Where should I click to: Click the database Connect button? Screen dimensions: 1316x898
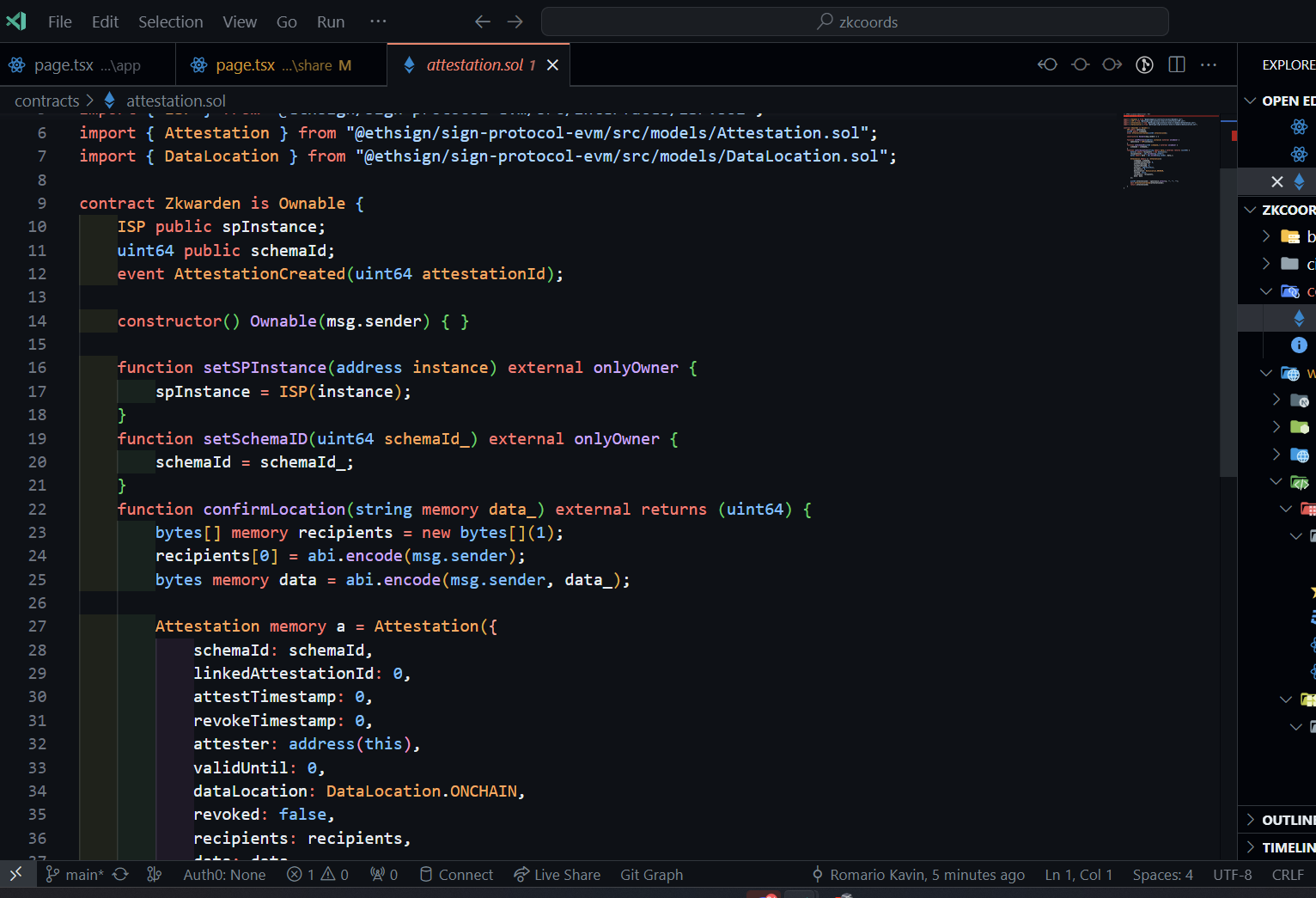(456, 875)
